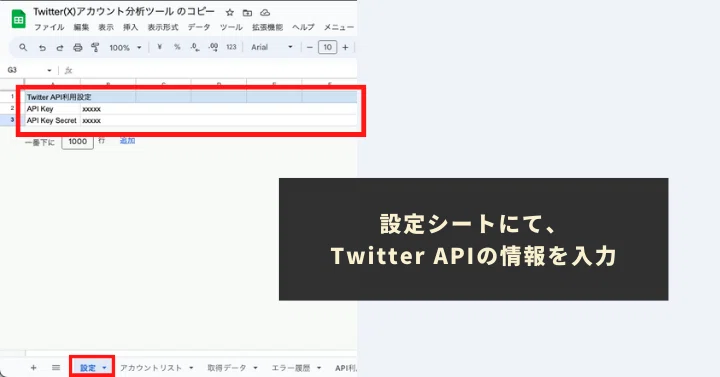This screenshot has width=720, height=377.
Task: Decrease font size with minus button
Action: click(x=309, y=47)
